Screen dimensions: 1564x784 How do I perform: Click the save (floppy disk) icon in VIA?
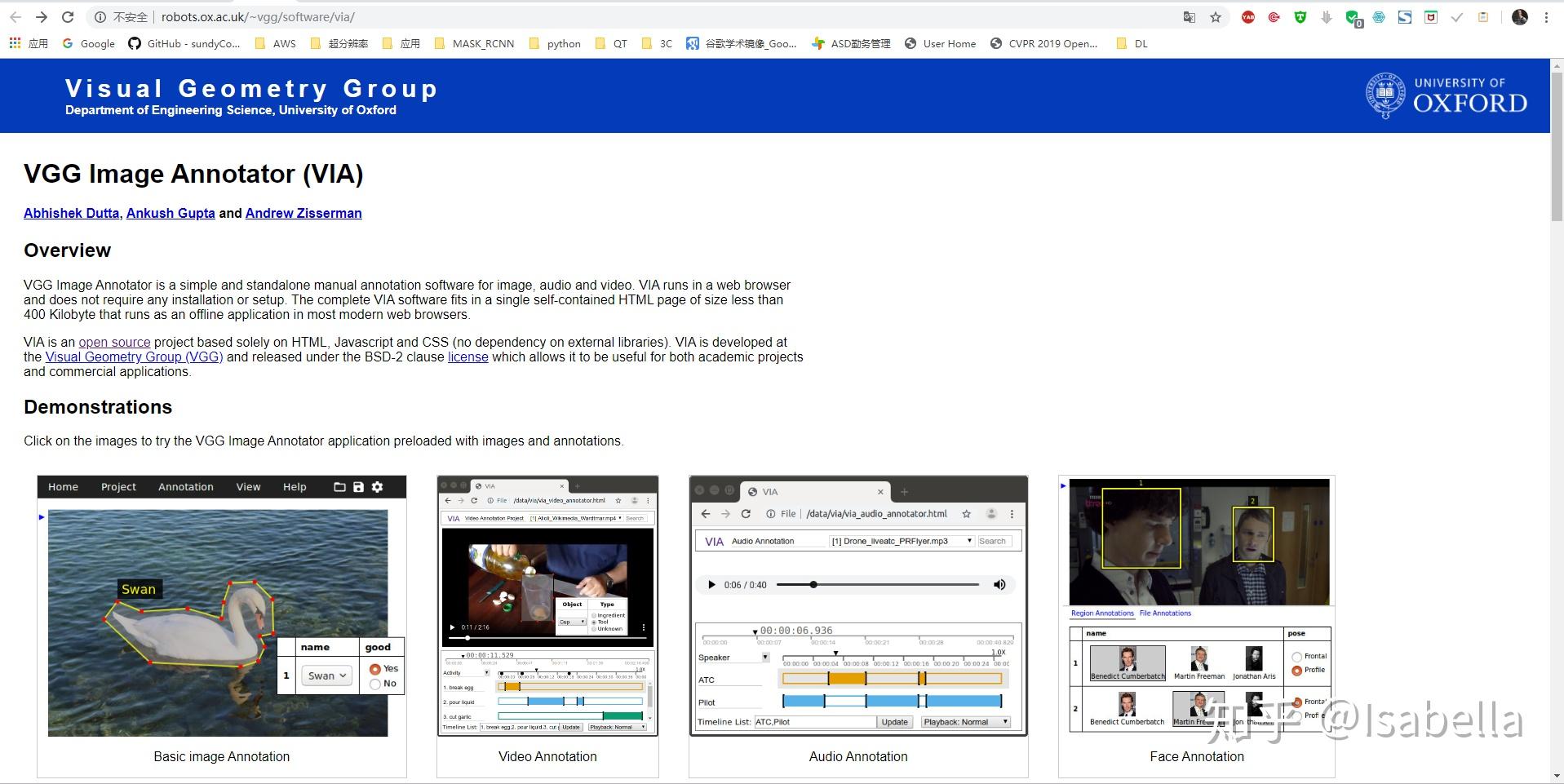(x=359, y=486)
